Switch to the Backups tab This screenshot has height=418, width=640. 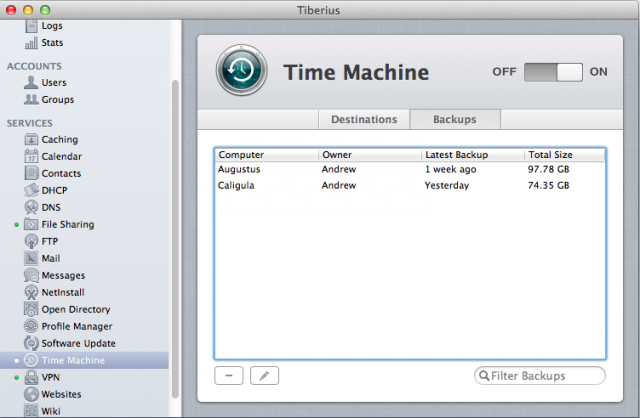click(x=455, y=120)
